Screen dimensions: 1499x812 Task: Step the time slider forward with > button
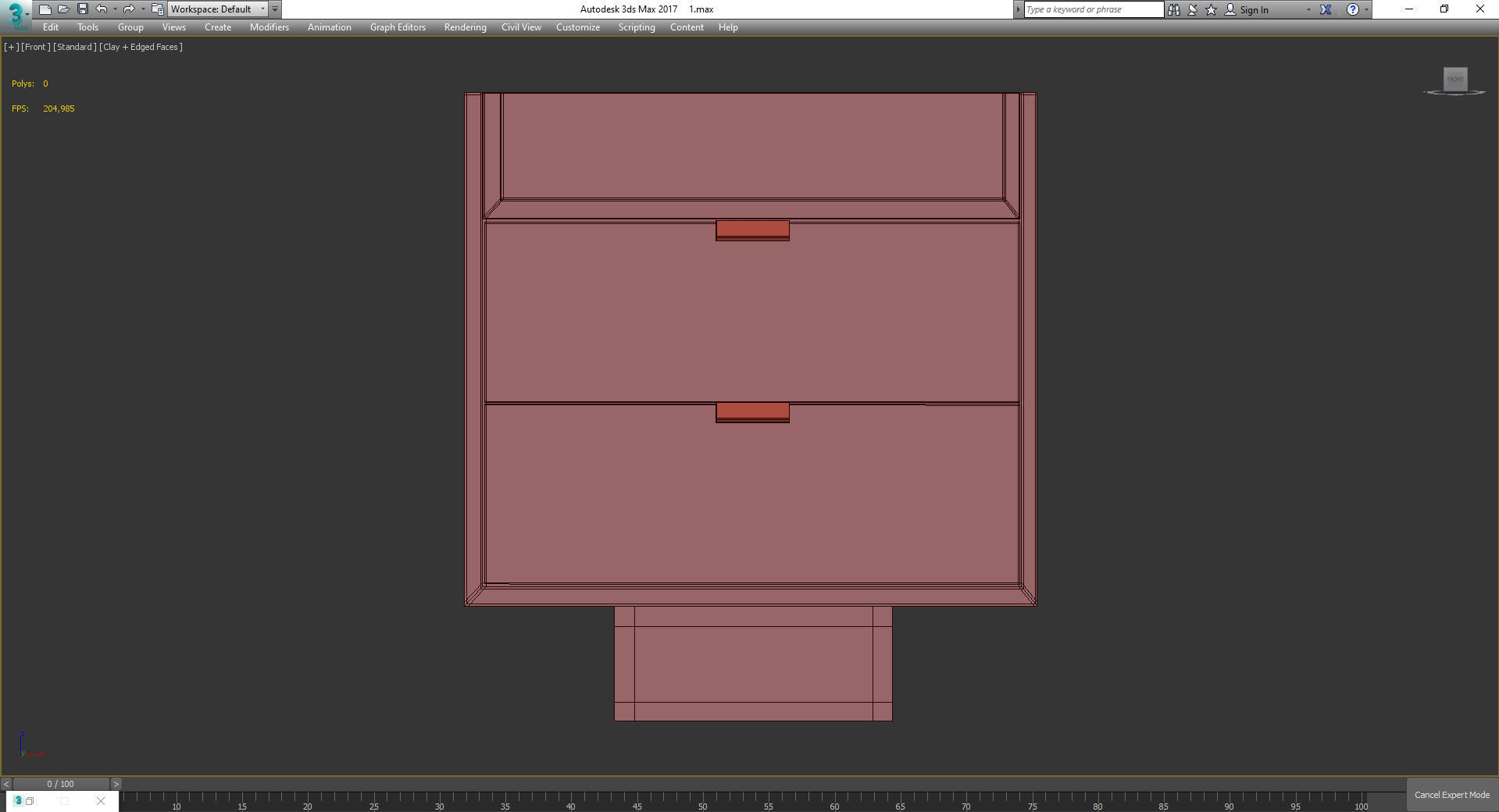(x=116, y=784)
